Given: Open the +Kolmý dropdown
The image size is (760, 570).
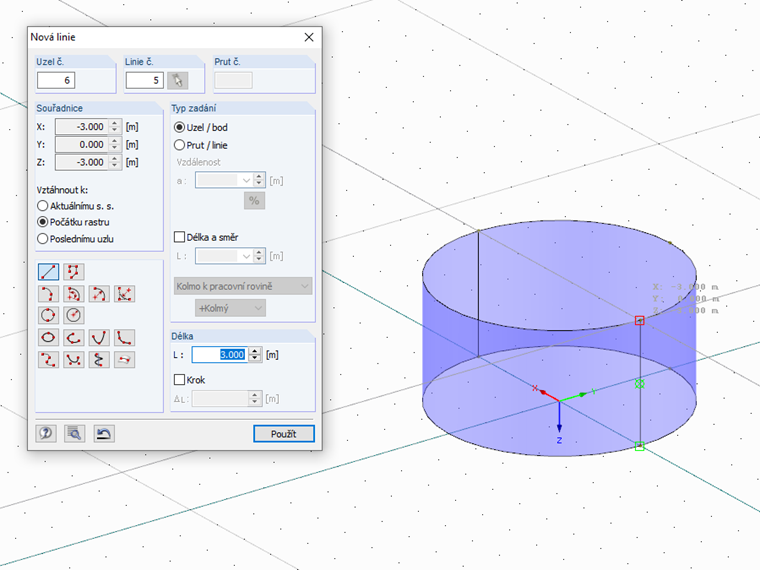Looking at the screenshot, I should point(230,308).
